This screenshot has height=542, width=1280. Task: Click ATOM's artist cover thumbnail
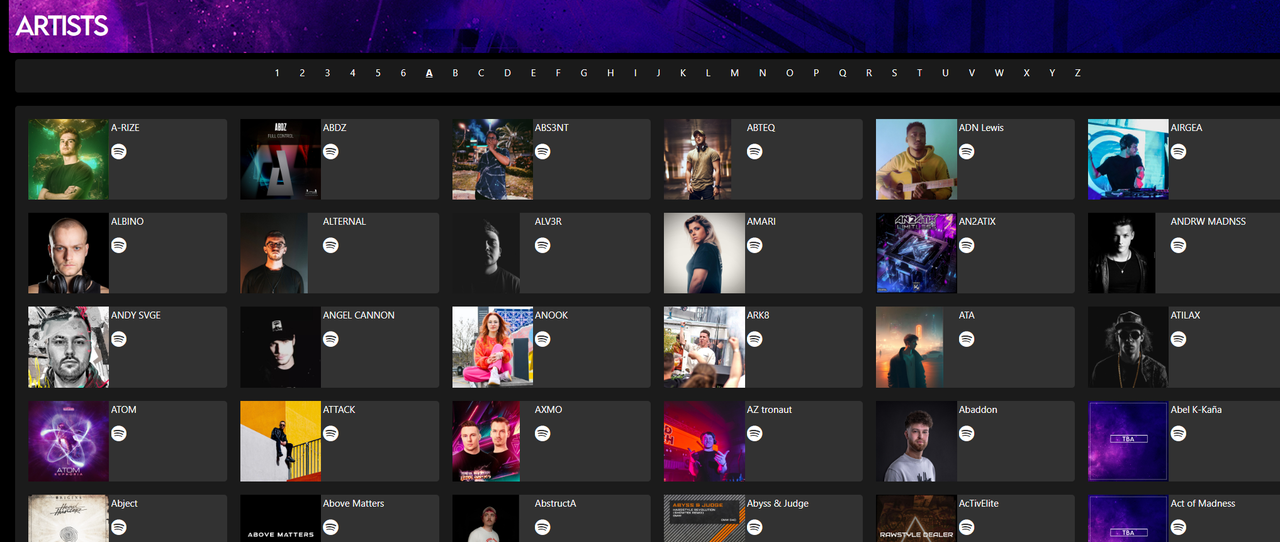(68, 441)
